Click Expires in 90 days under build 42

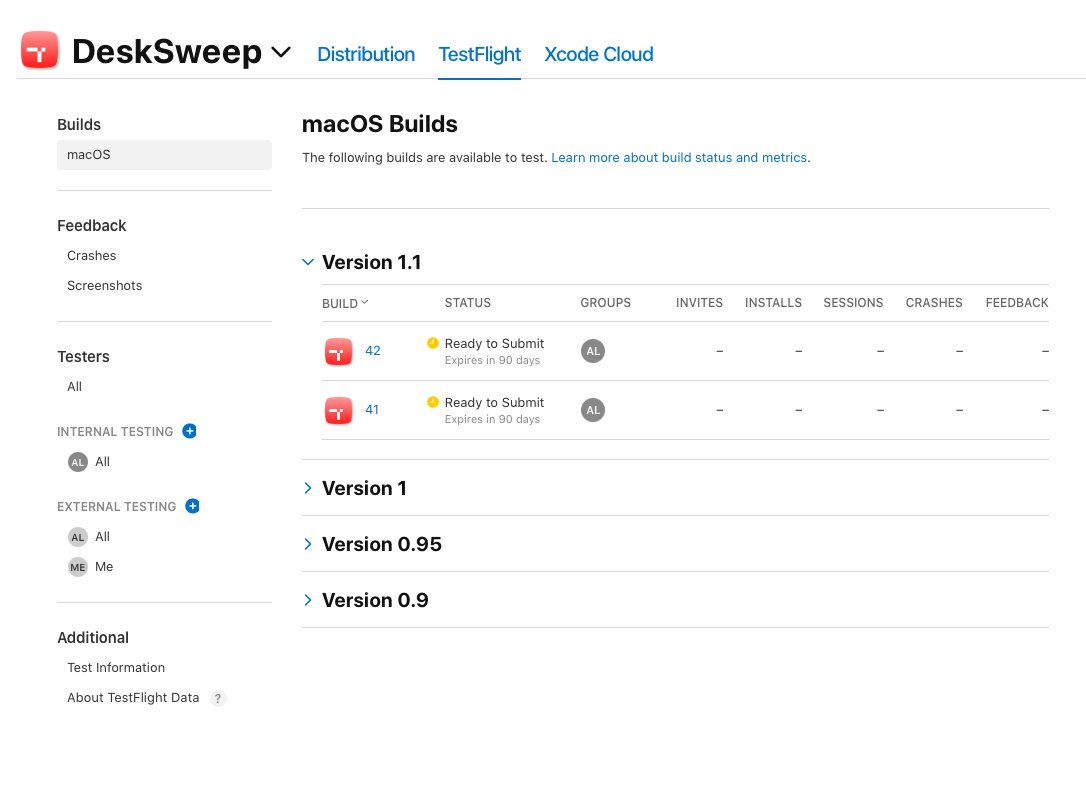492,360
